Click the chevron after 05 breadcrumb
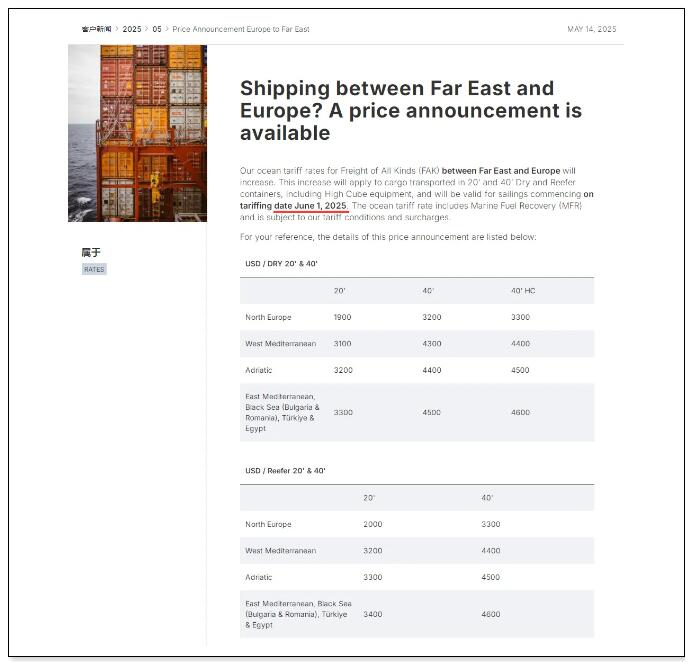The height and width of the screenshot is (662, 688). pos(167,29)
